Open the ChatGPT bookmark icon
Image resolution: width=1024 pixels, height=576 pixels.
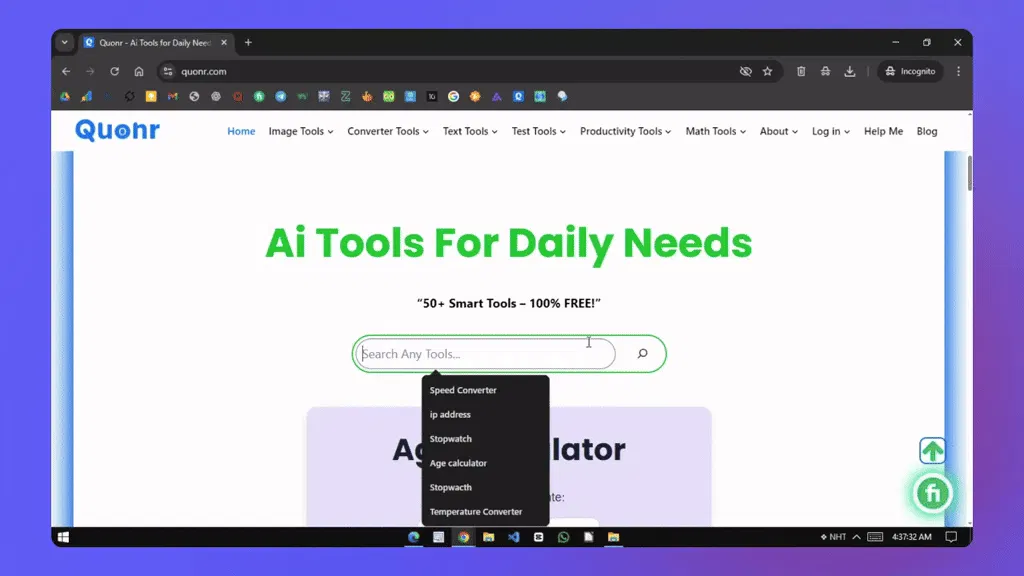point(216,96)
